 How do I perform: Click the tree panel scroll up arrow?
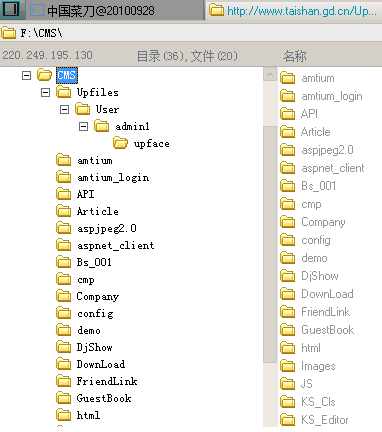(x=270, y=74)
